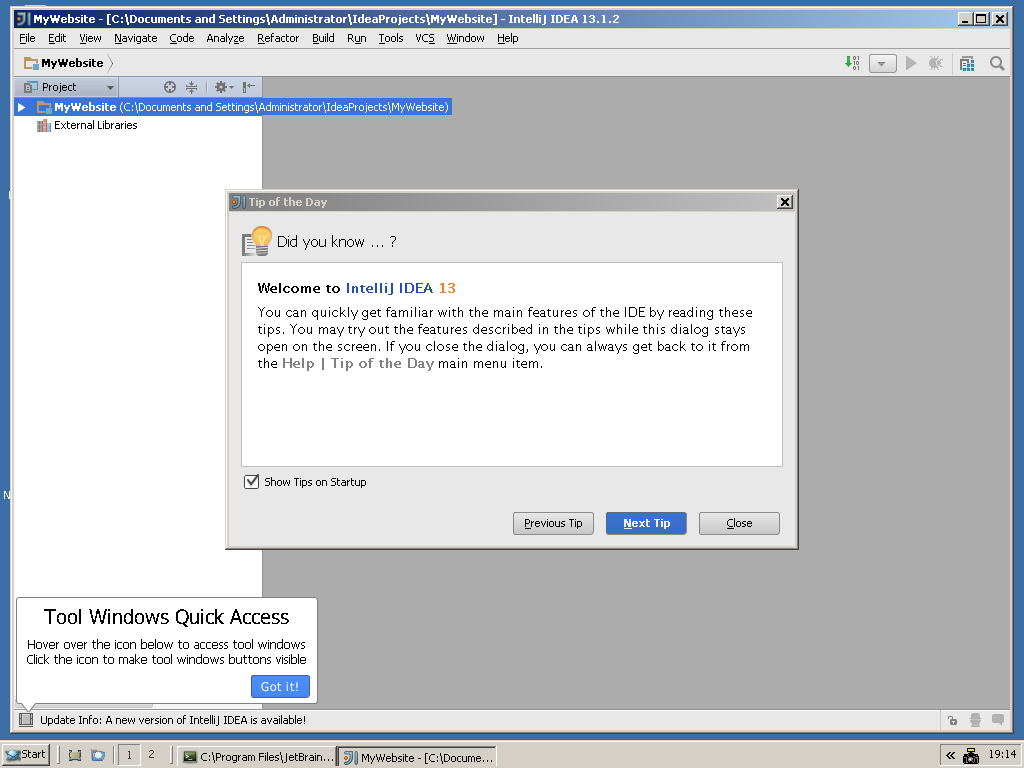Open the Run menu
Screen dimensions: 1024x768
click(357, 38)
